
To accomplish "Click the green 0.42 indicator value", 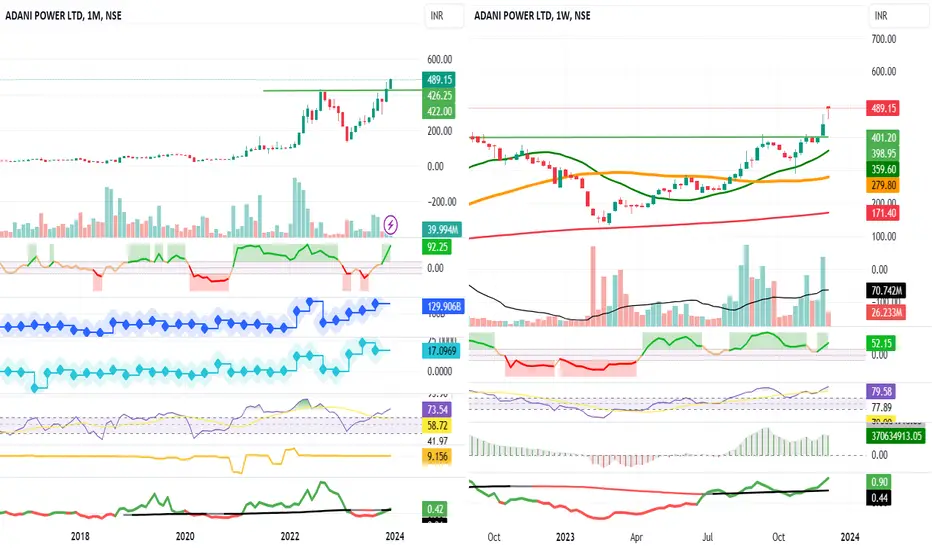I will pyautogui.click(x=435, y=509).
